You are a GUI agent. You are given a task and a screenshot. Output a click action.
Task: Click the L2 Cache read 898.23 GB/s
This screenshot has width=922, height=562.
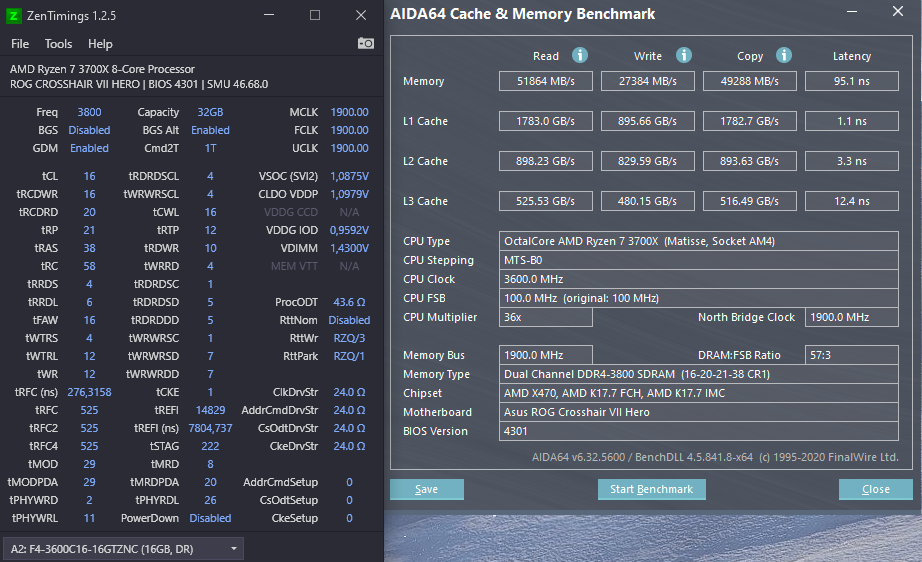(x=546, y=161)
